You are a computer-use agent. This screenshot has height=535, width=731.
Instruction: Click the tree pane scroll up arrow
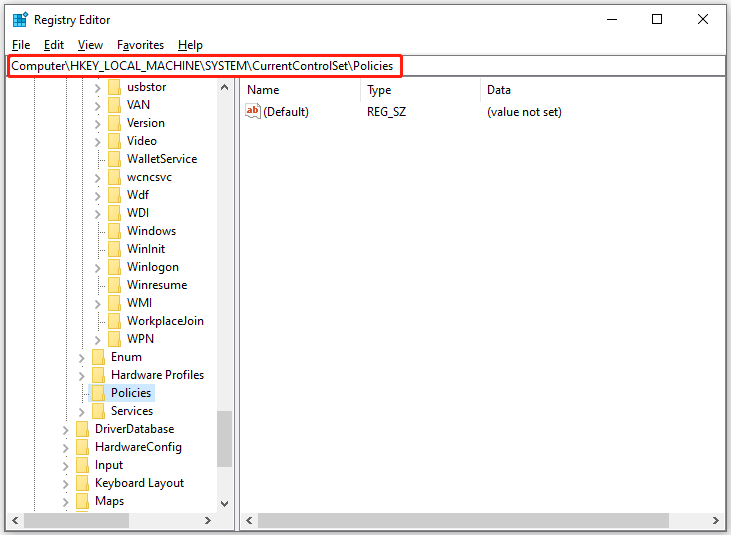pos(224,87)
